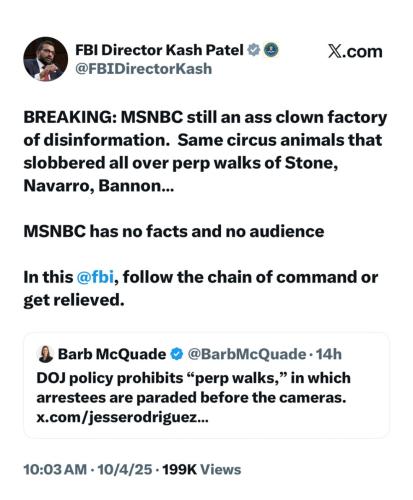
Task: Click the 10/4/25 post date
Action: pos(125,469)
